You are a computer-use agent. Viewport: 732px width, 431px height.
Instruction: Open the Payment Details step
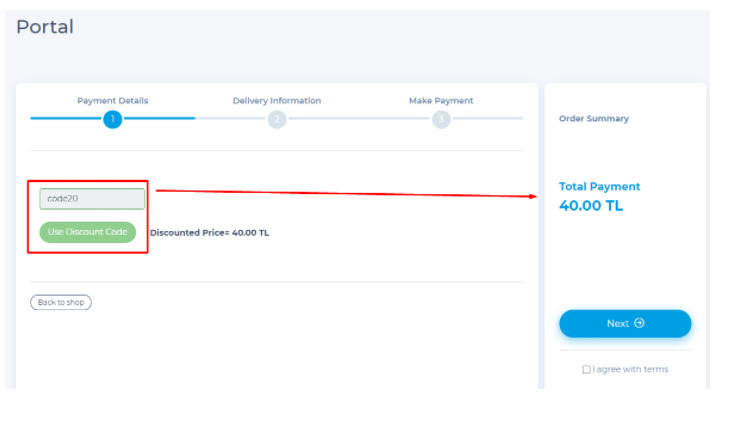pos(113,101)
